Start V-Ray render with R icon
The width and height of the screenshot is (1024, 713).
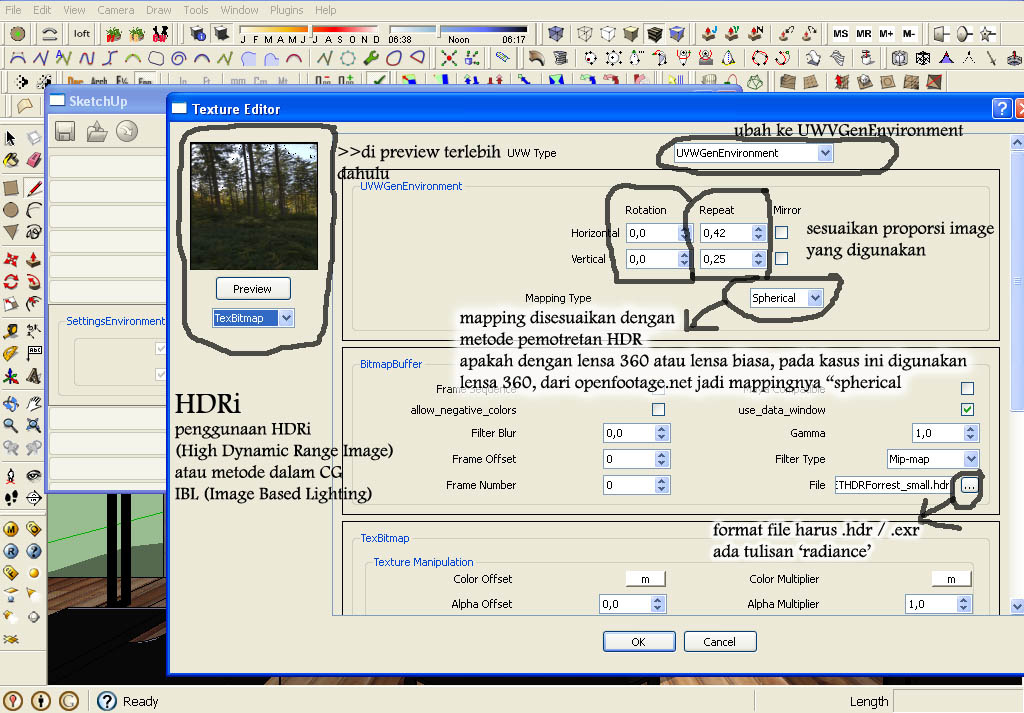coord(10,551)
